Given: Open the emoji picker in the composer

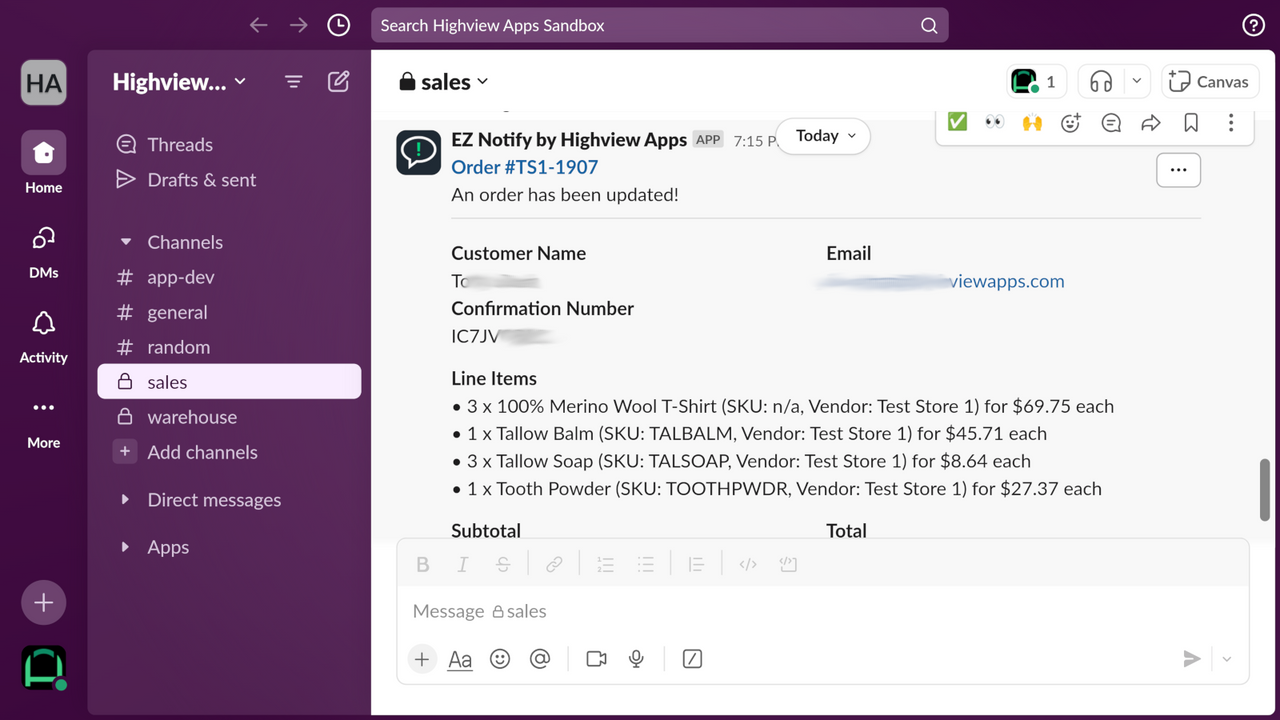Looking at the screenshot, I should coord(500,659).
